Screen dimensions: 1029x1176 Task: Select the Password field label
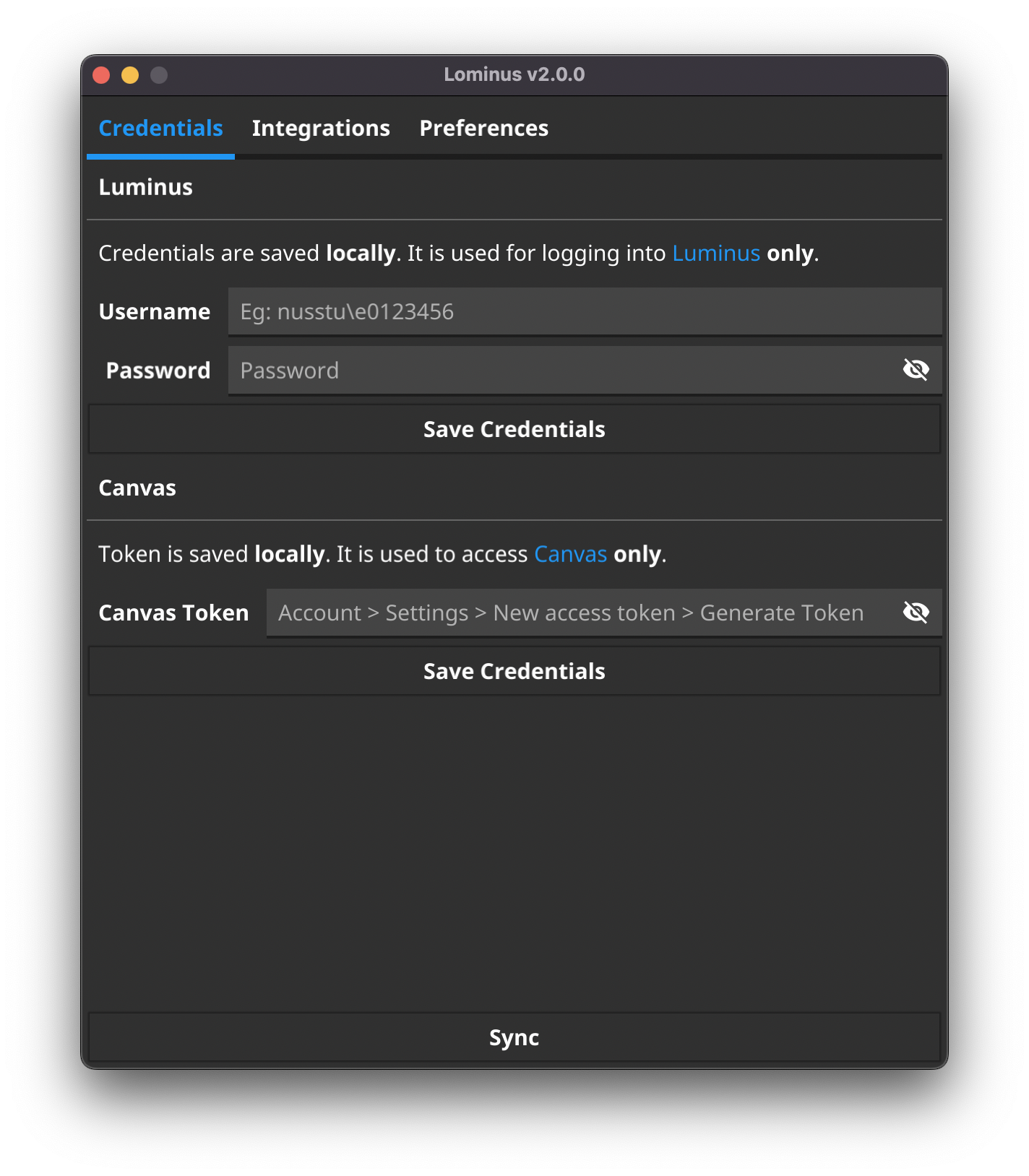pos(158,371)
